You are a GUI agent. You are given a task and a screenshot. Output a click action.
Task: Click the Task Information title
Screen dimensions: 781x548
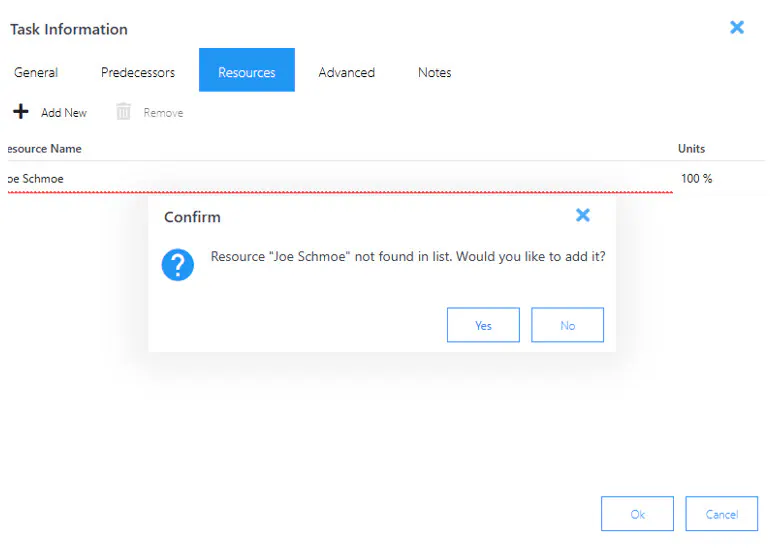pos(69,29)
